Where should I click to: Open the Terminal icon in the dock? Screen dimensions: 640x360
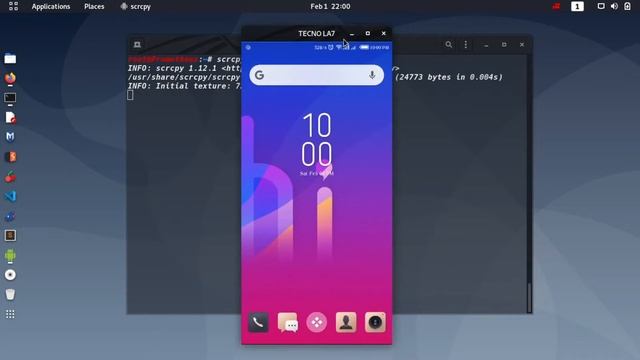(10, 98)
